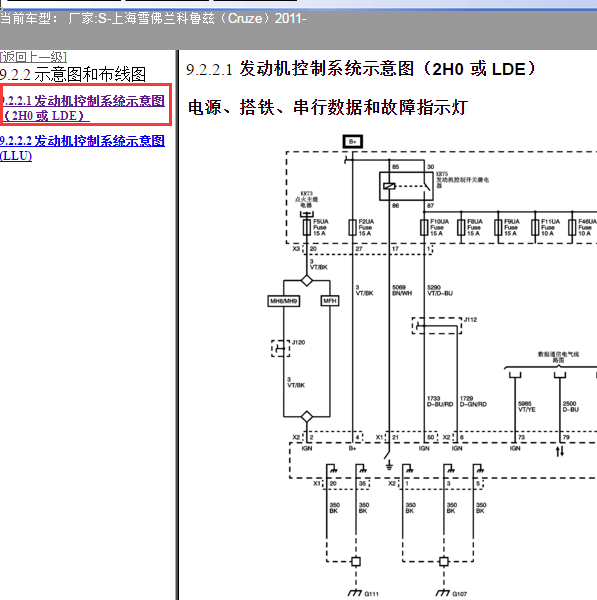This screenshot has height=600, width=597.
Task: Click the relay coil symbol in KR75
Action: [389, 186]
